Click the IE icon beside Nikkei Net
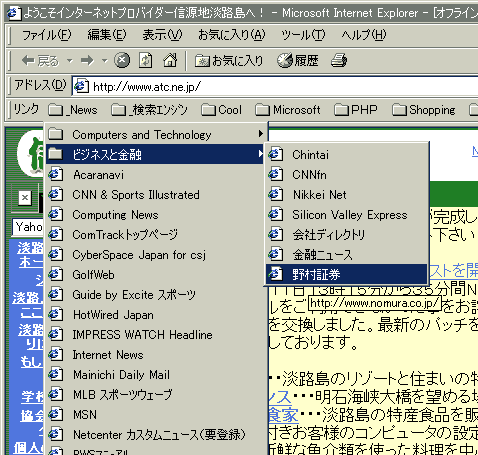Screen dimensions: 478x455 point(276,194)
